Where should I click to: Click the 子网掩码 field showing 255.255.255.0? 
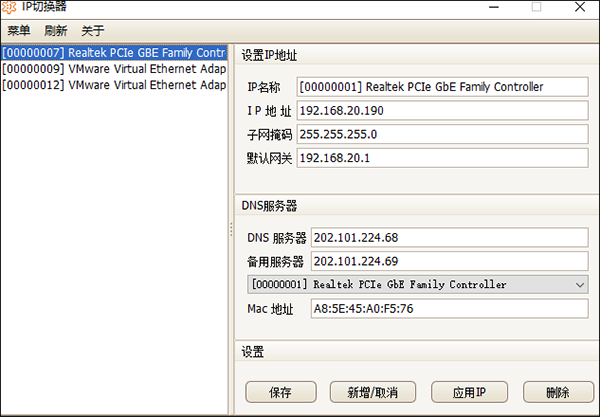[x=440, y=134]
